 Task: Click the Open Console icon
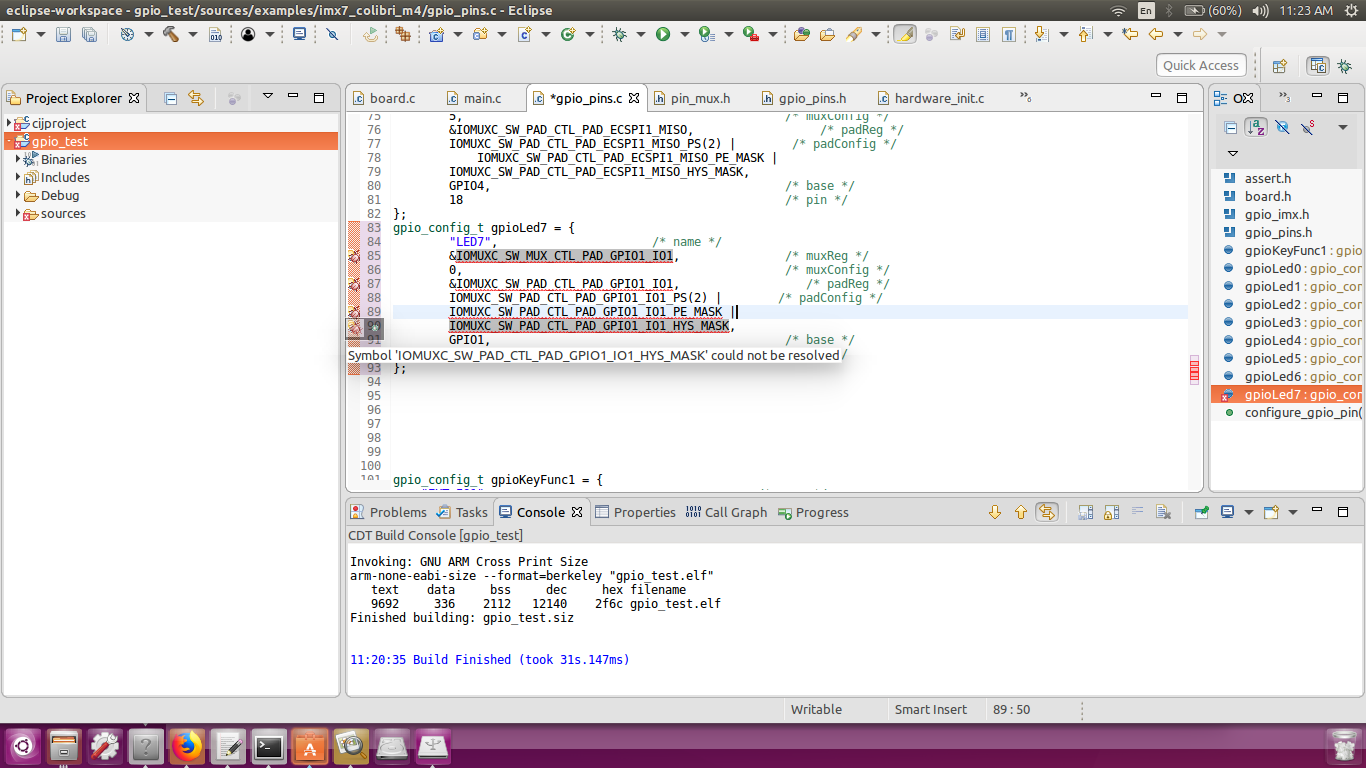[x=1271, y=512]
